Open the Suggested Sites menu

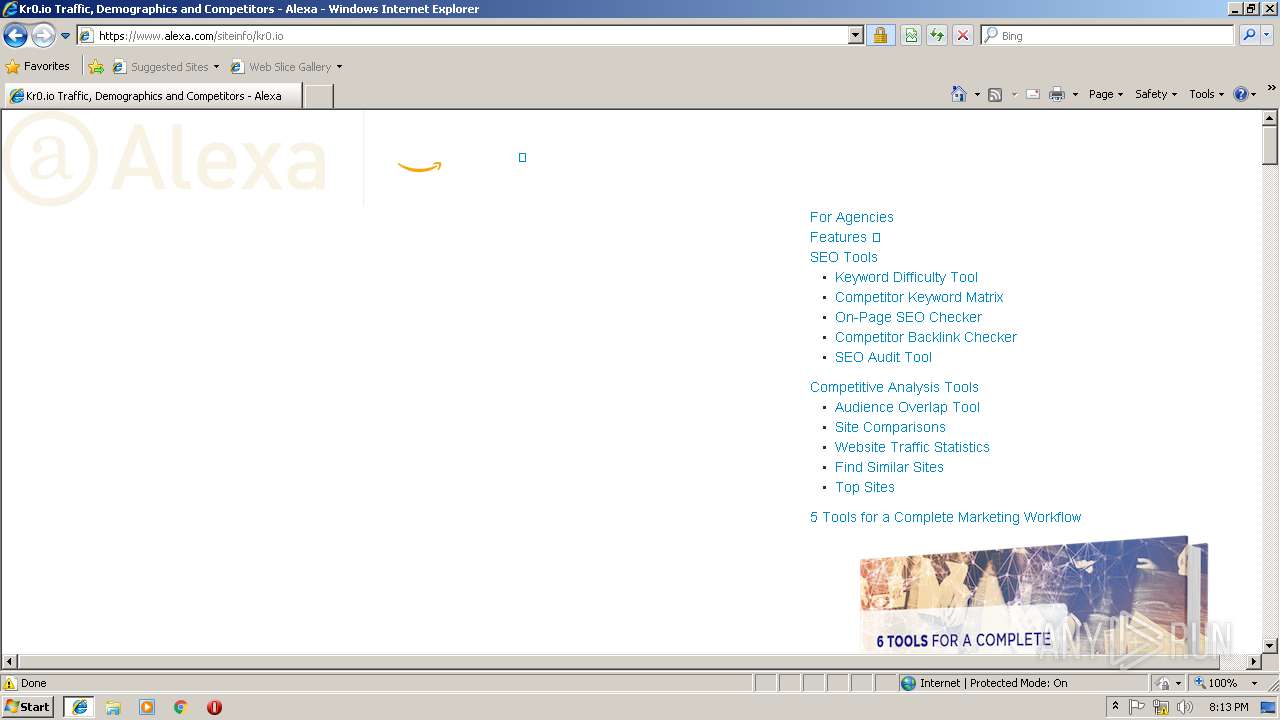coord(165,67)
